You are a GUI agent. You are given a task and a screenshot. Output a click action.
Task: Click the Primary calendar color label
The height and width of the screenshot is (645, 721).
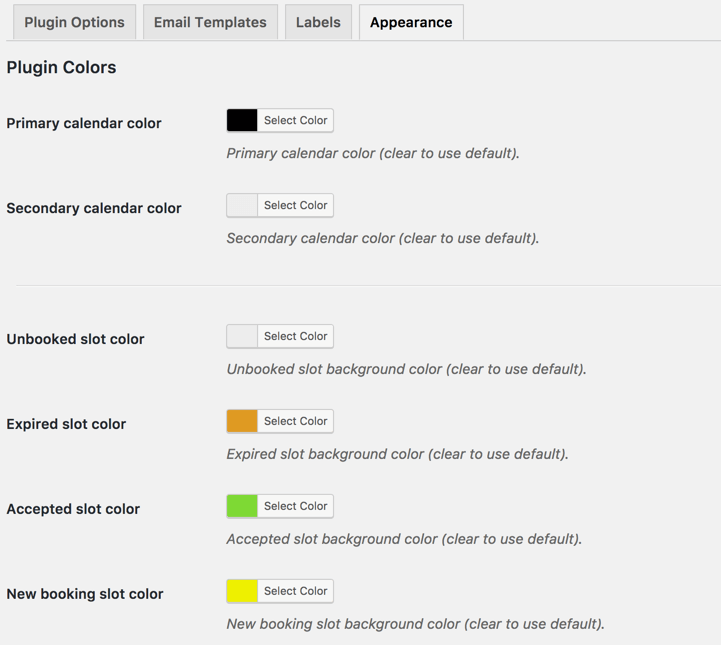[84, 124]
